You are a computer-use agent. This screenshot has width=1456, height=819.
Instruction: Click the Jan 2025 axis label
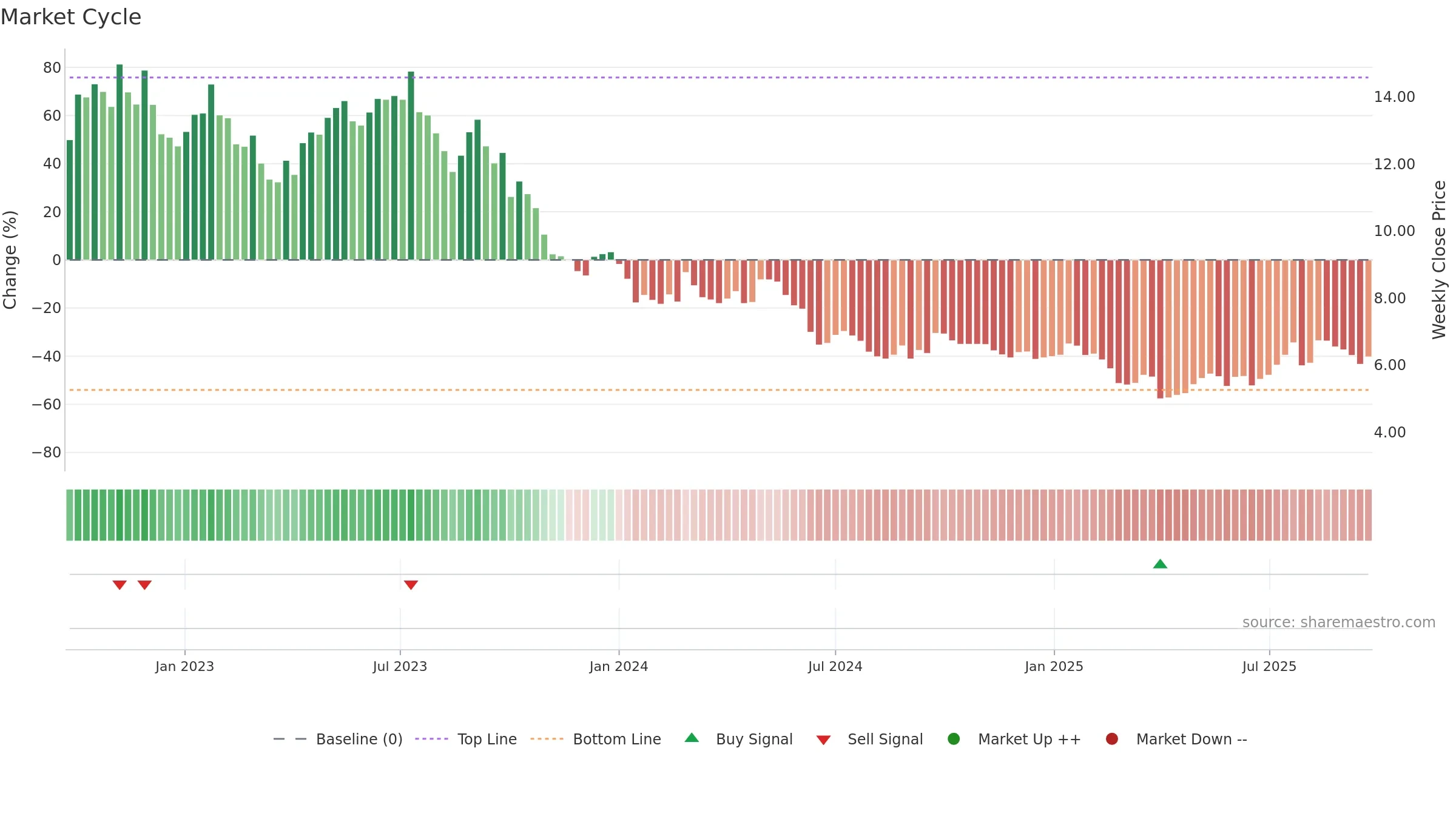click(x=1054, y=667)
